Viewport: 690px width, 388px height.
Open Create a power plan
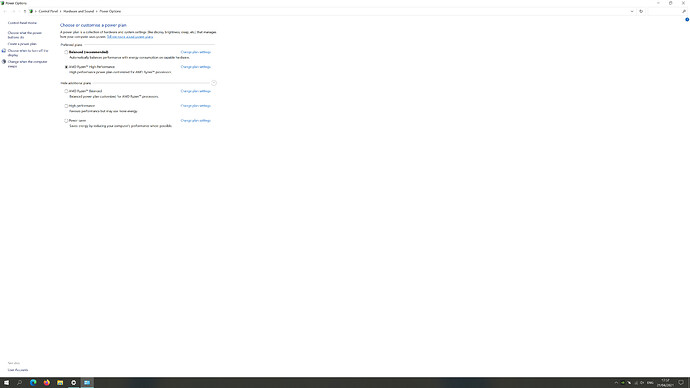click(22, 44)
